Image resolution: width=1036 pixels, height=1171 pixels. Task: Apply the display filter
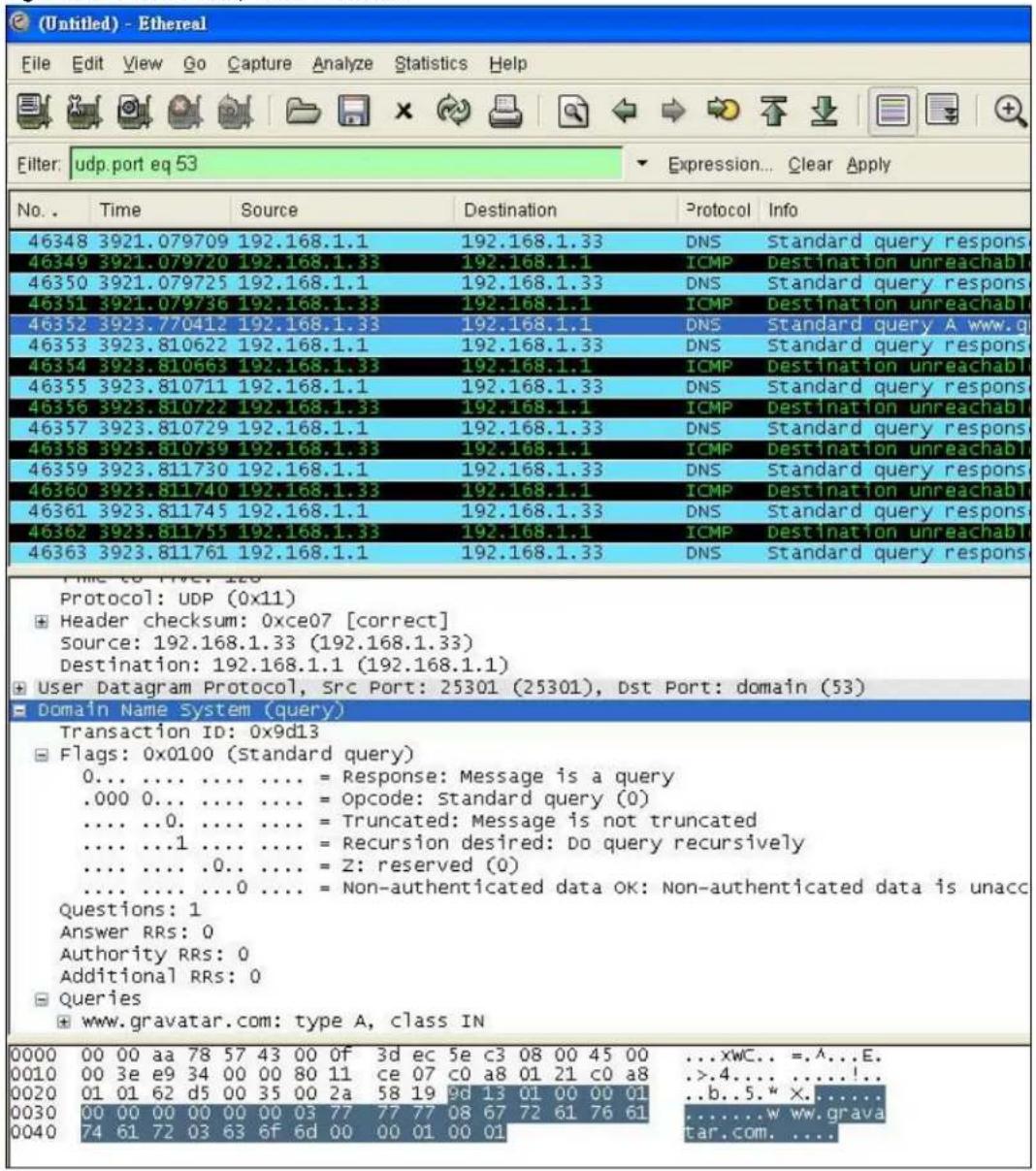click(x=868, y=164)
